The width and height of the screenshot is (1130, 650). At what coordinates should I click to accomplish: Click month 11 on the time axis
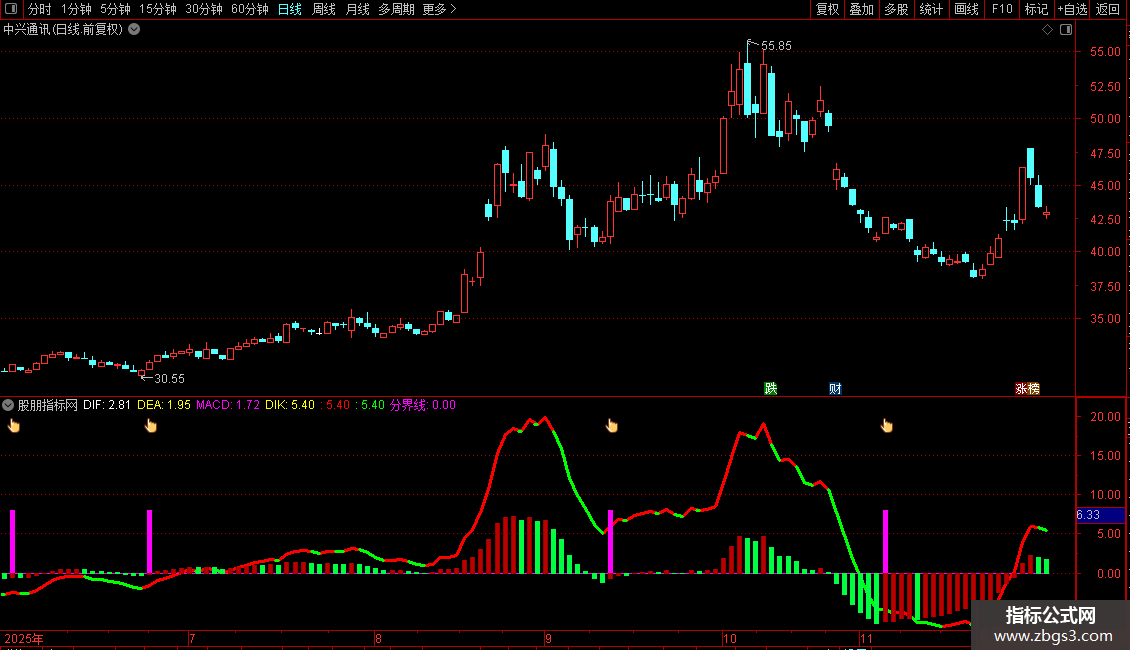coord(866,638)
